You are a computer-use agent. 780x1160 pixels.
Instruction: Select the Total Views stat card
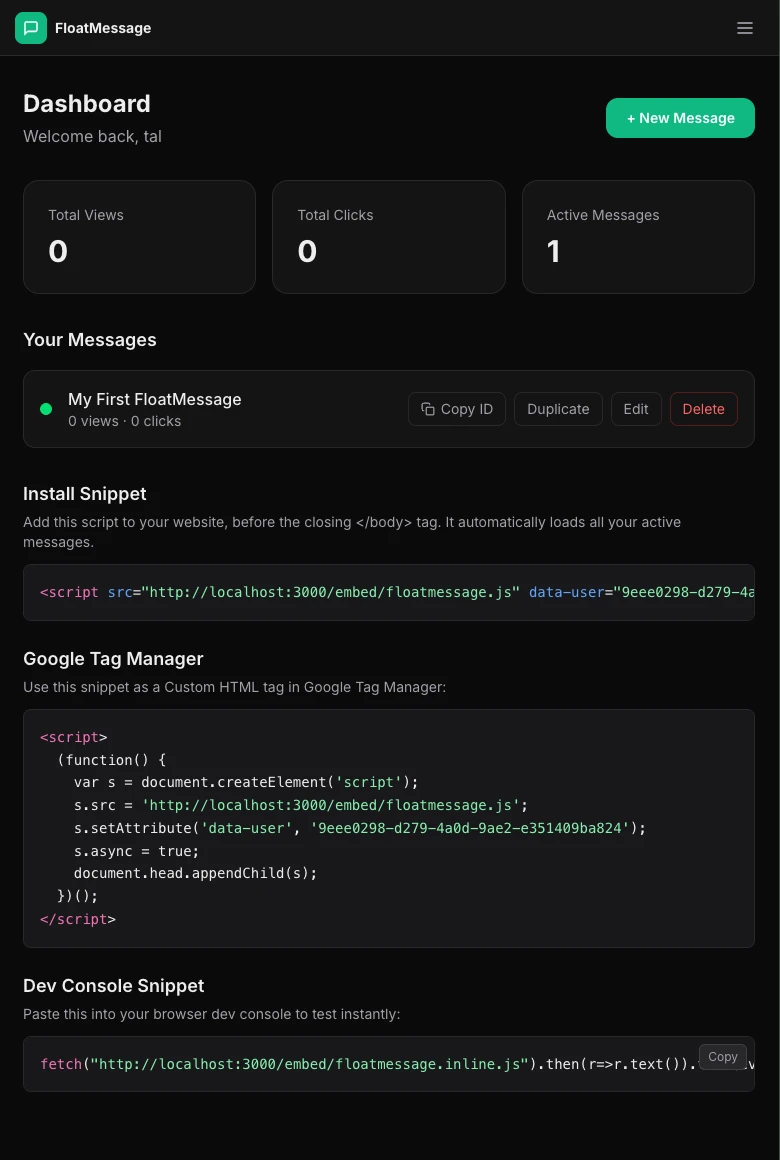tap(139, 236)
